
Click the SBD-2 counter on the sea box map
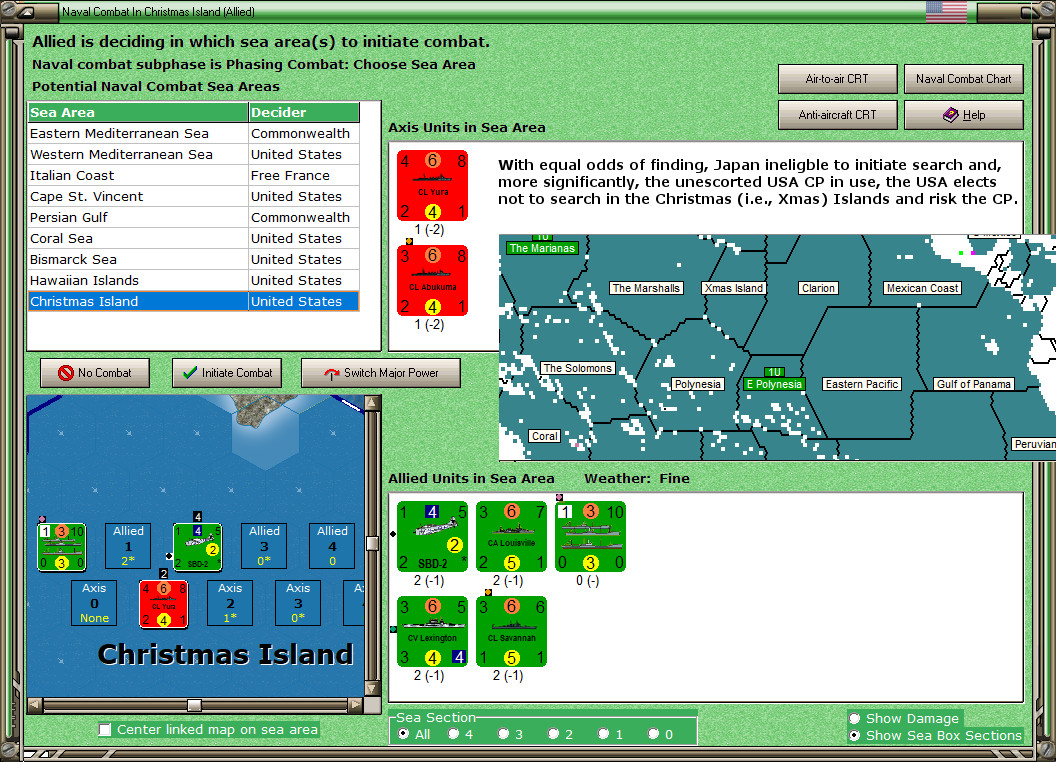point(197,546)
